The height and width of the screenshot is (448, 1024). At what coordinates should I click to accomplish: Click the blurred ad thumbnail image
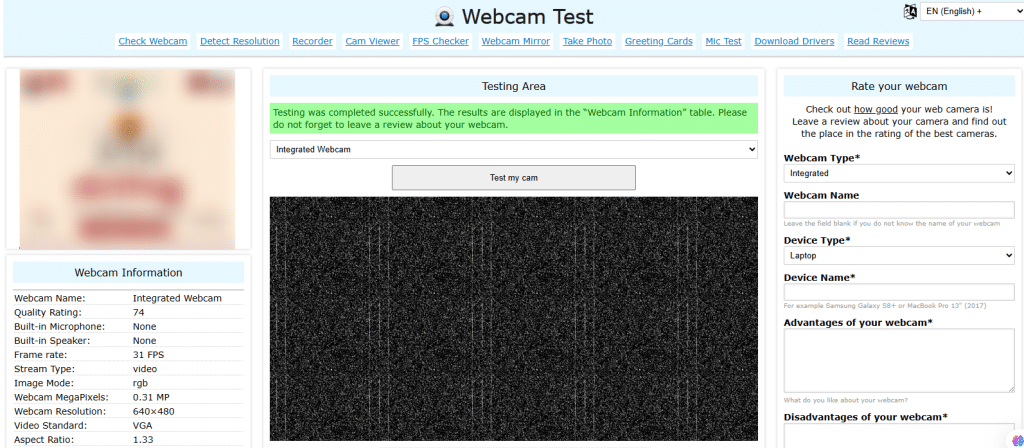127,158
